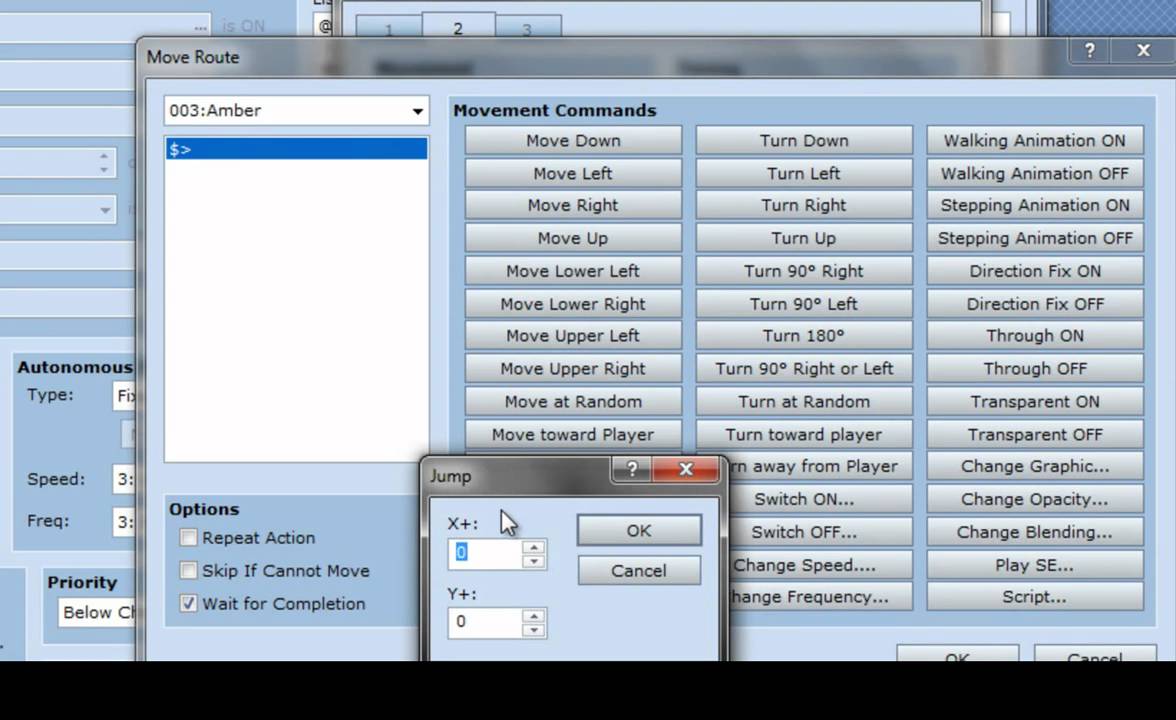The width and height of the screenshot is (1176, 720).
Task: Add Turn 90° Right or Left command
Action: 804,368
